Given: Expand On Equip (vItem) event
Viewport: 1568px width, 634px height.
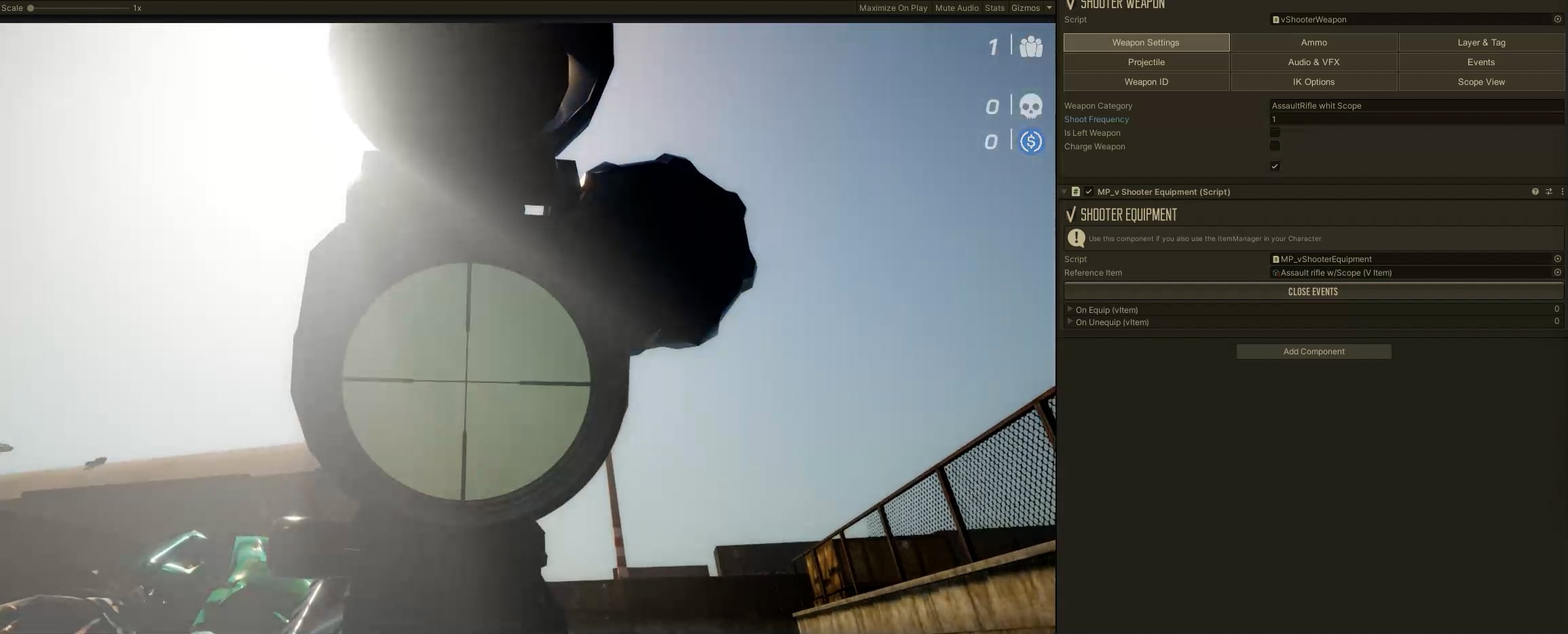Looking at the screenshot, I should [x=1070, y=310].
